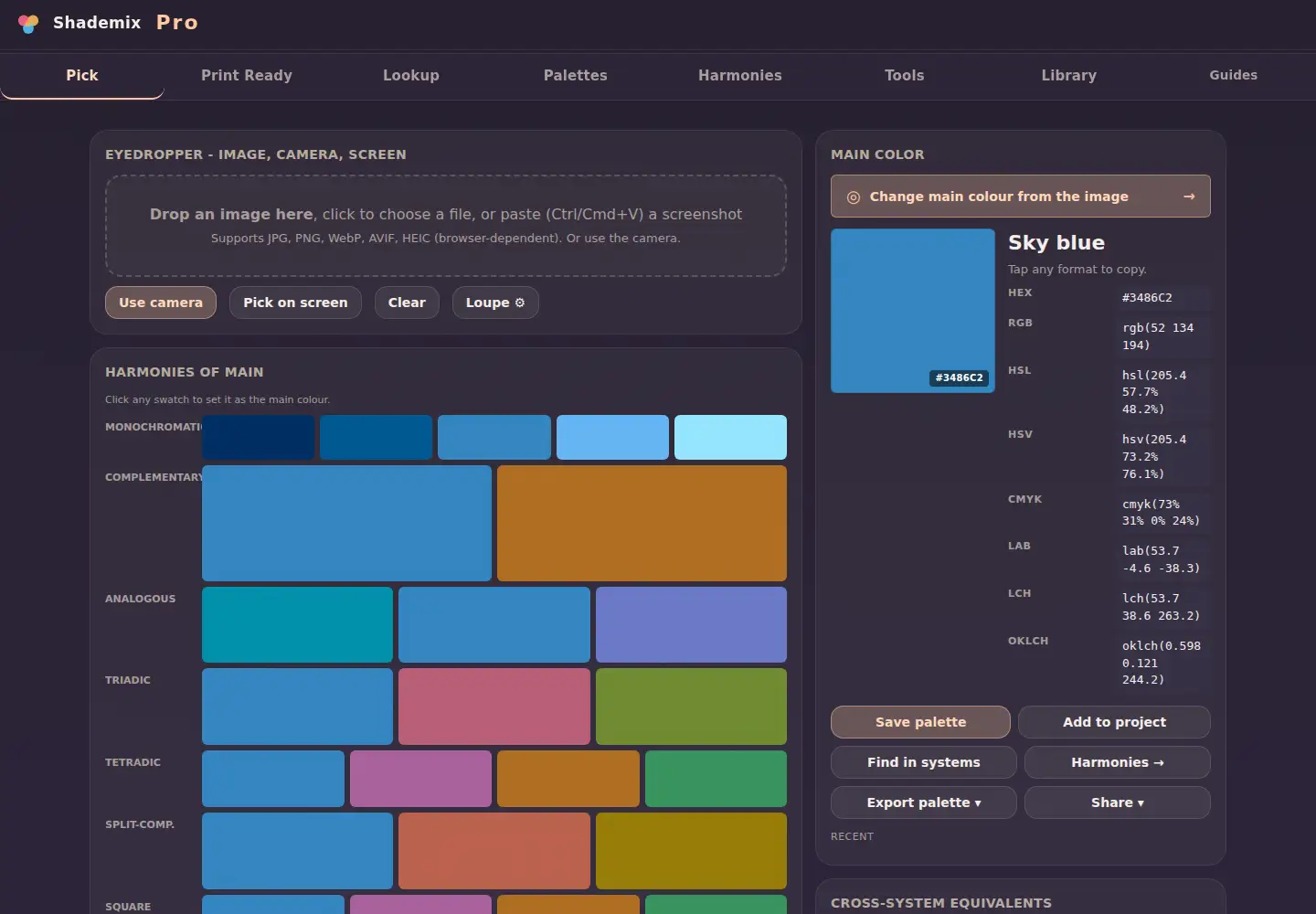
Task: Select the light sky blue fourth monochromatic swatch
Action: coord(612,437)
